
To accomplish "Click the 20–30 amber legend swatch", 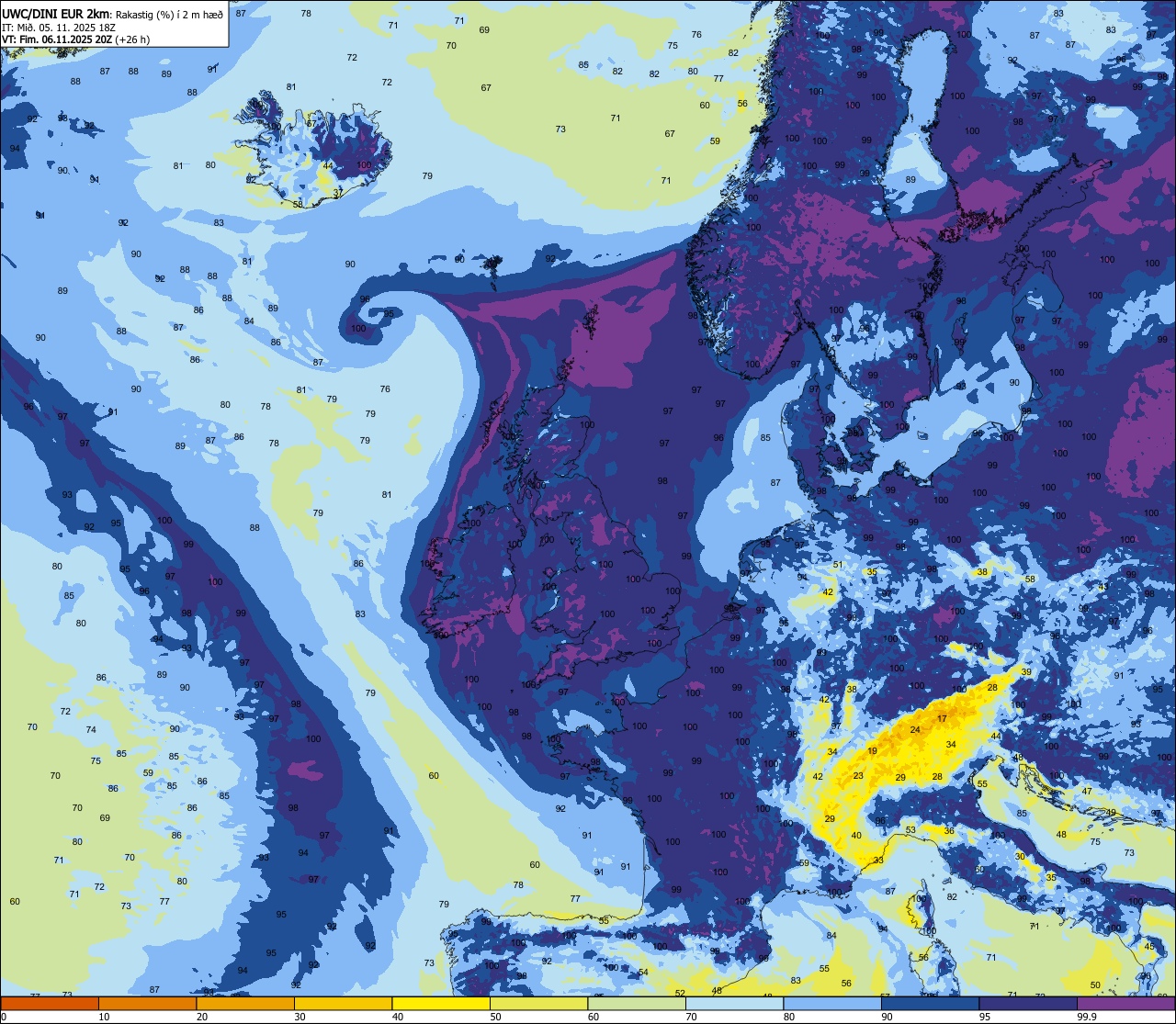I will click(245, 1004).
